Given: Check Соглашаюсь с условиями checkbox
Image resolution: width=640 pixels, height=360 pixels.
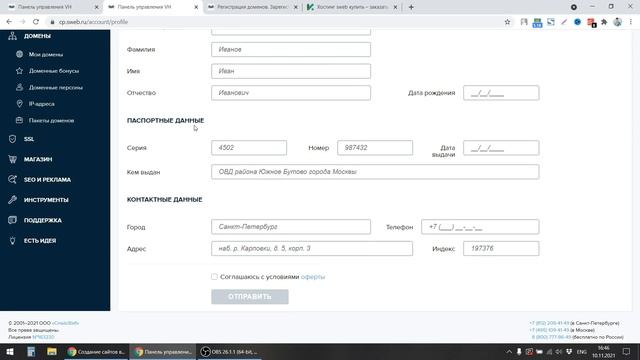Looking at the screenshot, I should click(x=214, y=277).
